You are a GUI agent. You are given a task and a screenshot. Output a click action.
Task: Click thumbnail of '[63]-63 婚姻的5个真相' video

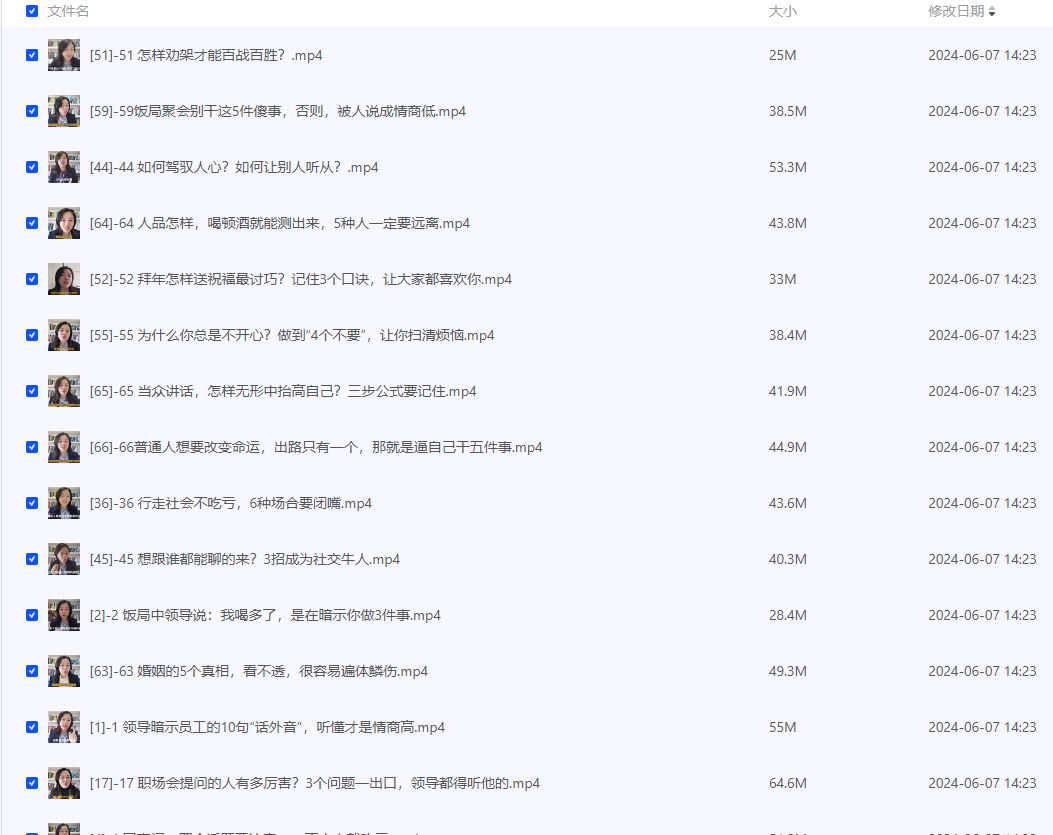click(x=64, y=671)
